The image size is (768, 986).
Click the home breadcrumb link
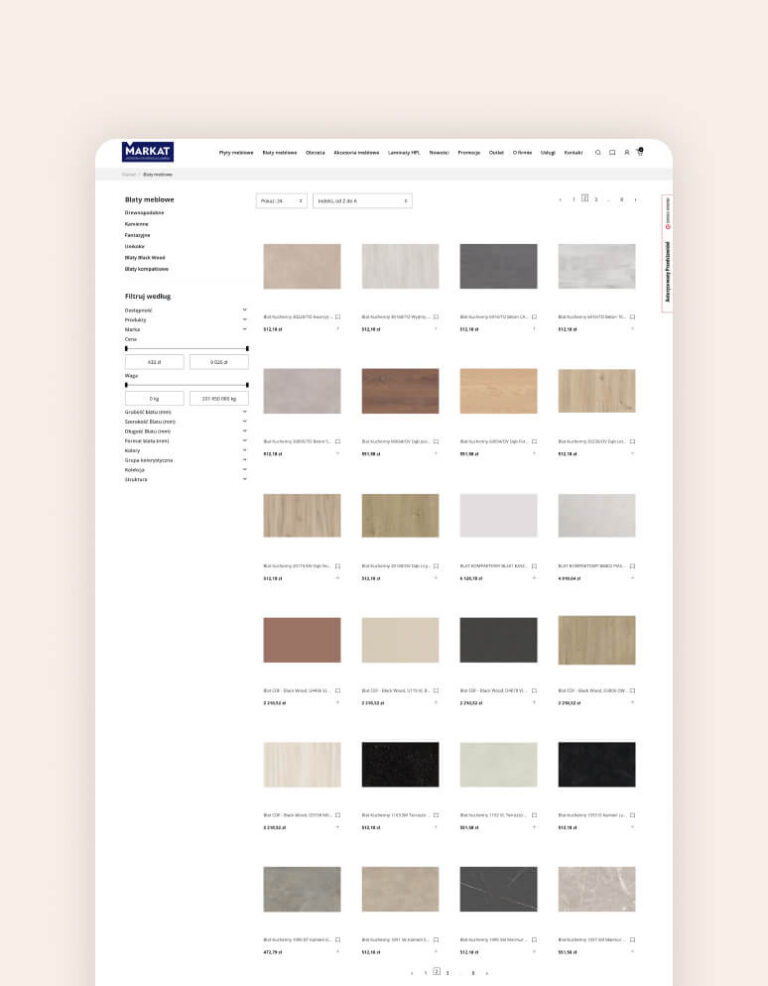click(x=129, y=174)
